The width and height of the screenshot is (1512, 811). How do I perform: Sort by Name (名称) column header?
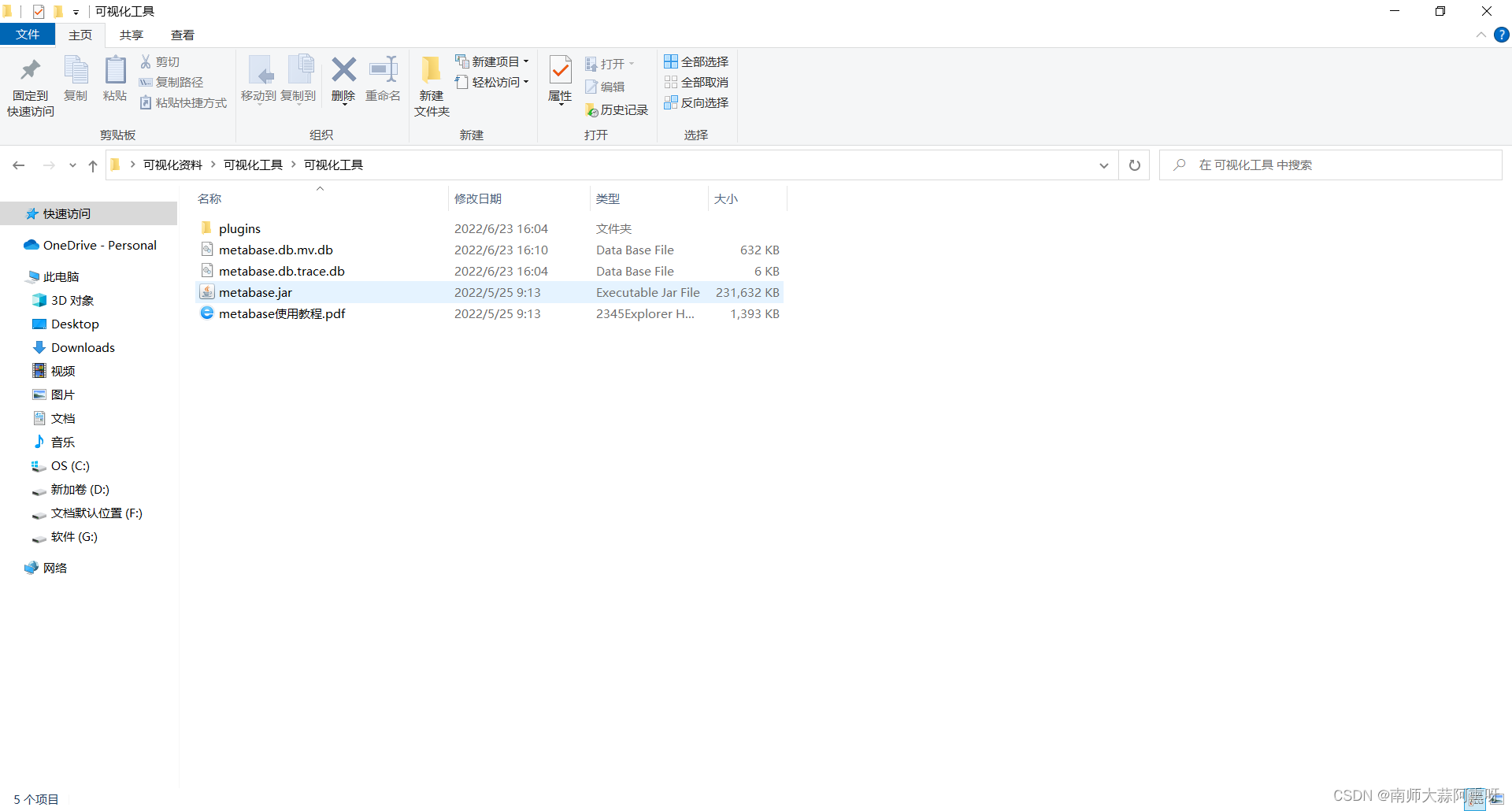coord(321,198)
